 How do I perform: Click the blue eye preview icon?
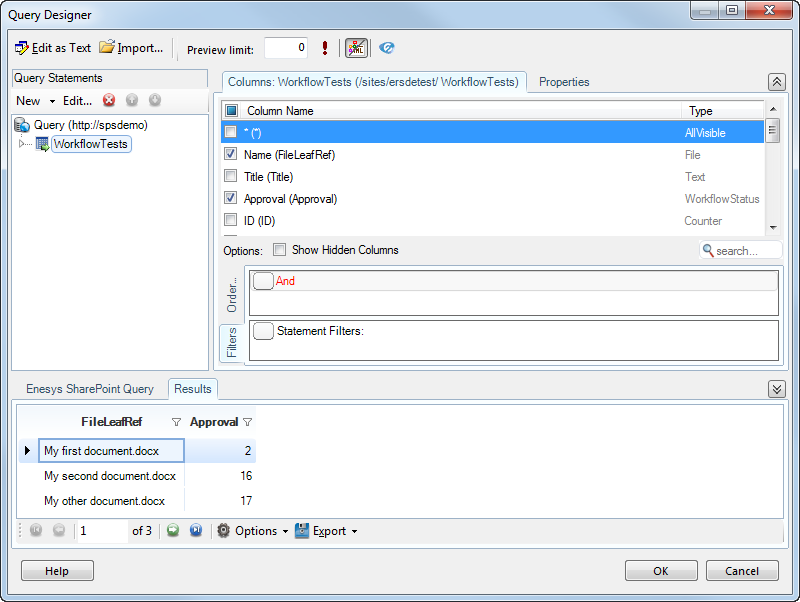387,48
